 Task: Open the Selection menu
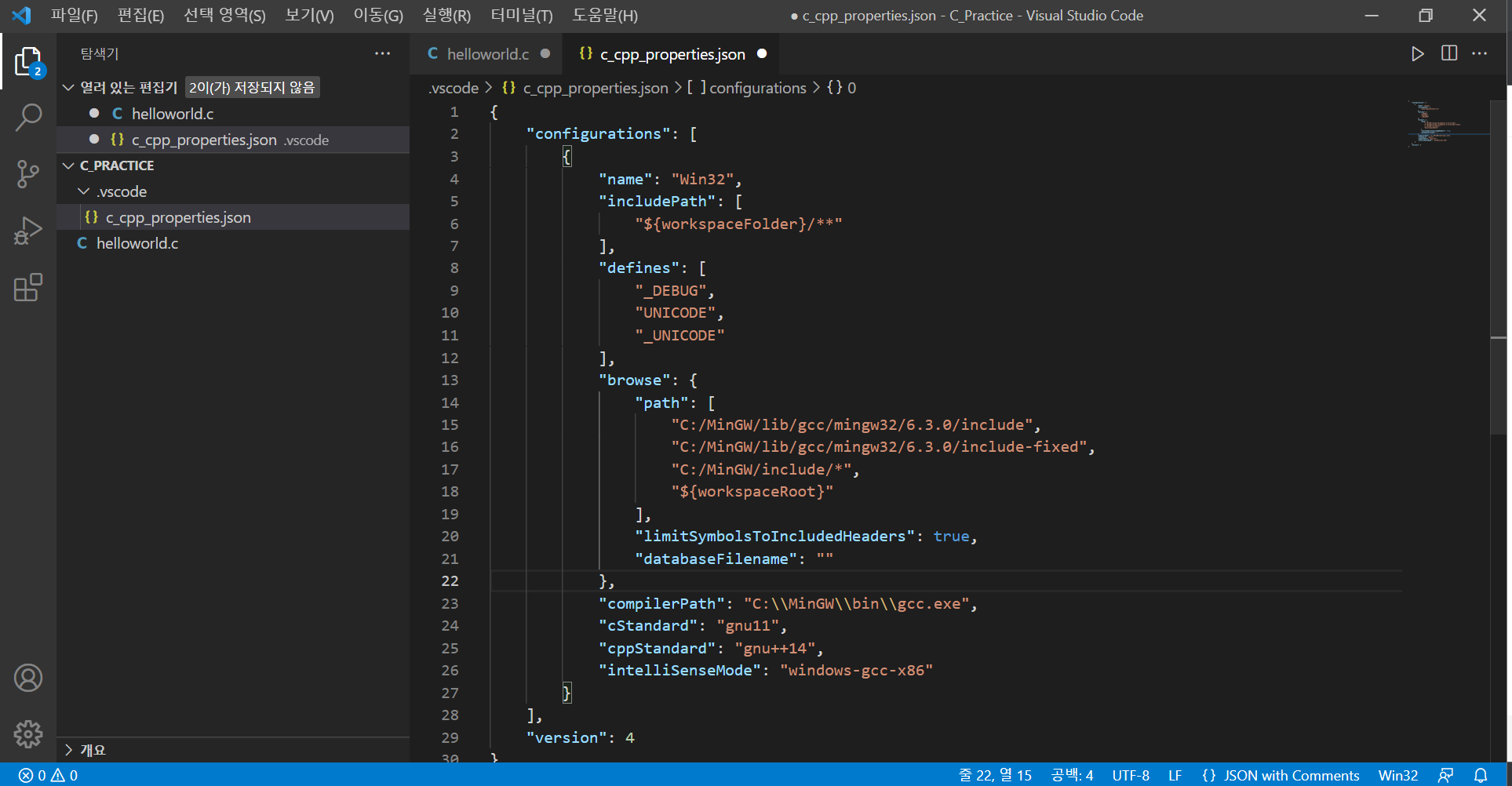tap(224, 16)
